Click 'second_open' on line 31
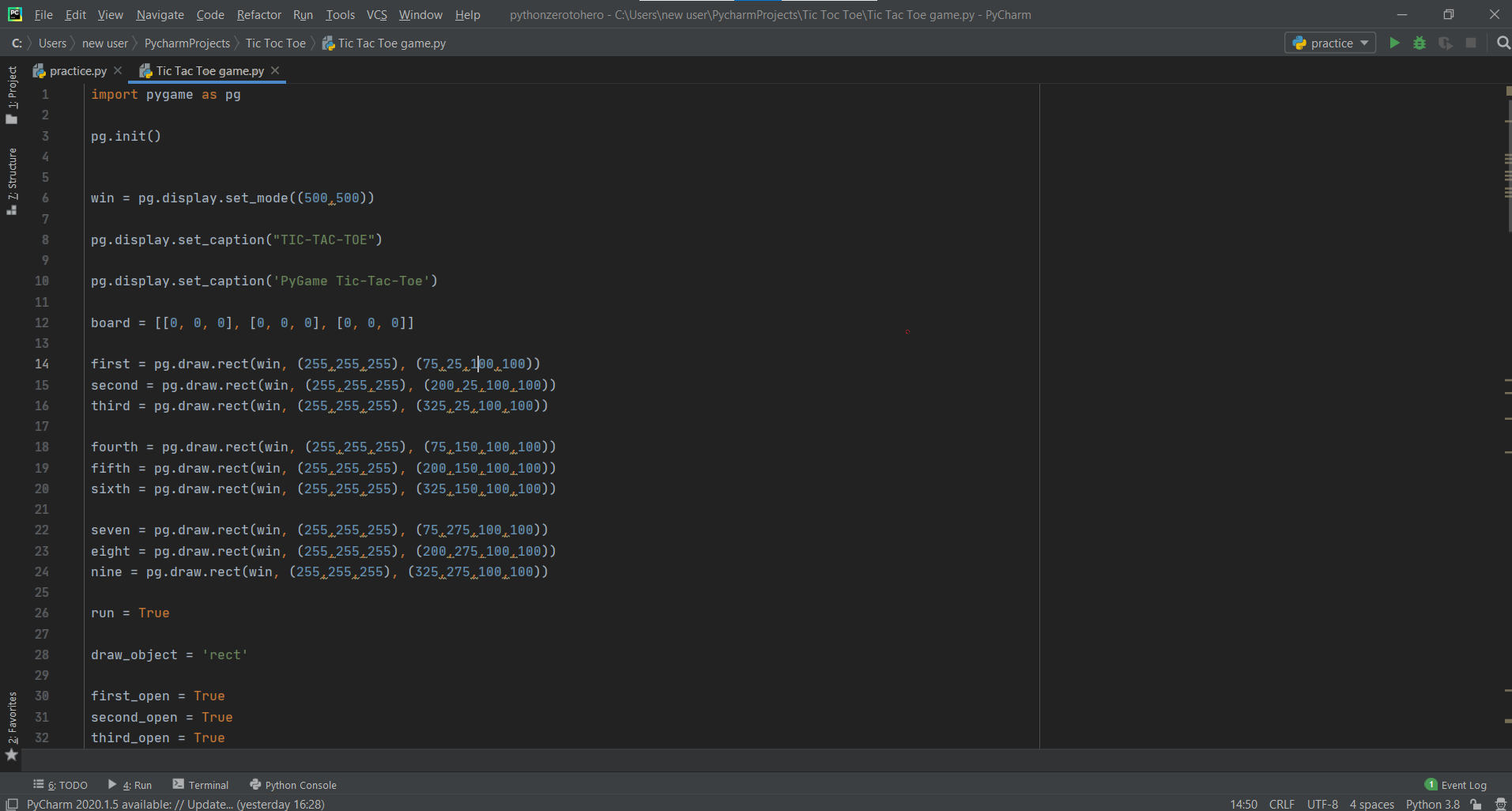Viewport: 1512px width, 811px height. click(x=134, y=717)
